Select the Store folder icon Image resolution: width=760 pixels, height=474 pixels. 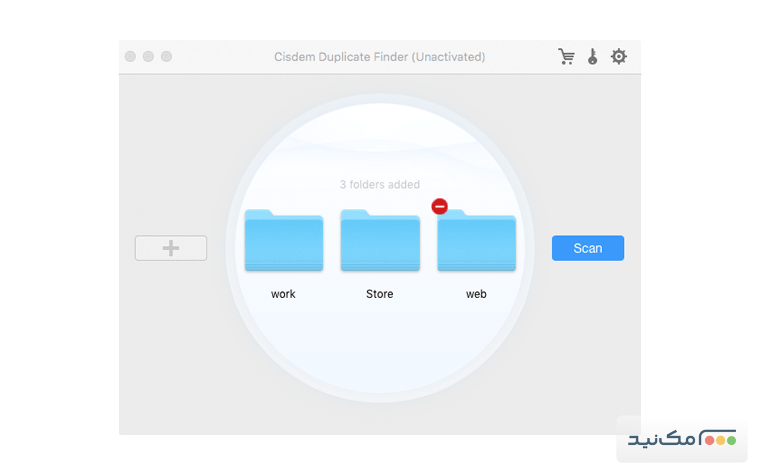point(380,240)
